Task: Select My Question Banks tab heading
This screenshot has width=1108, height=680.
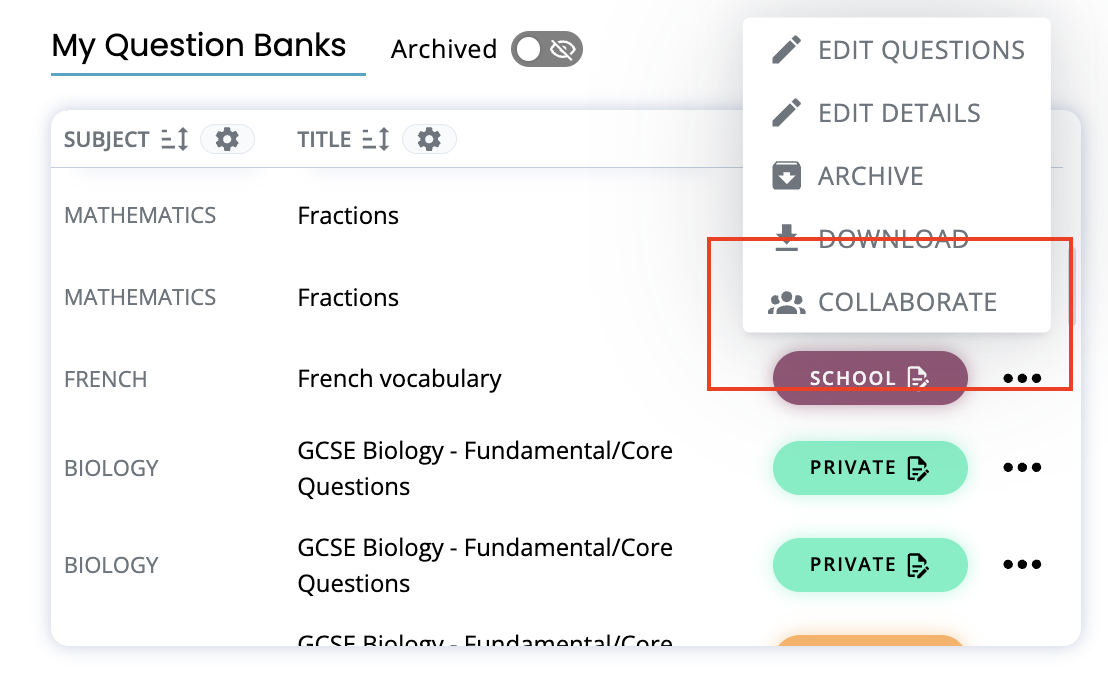Action: coord(199,46)
